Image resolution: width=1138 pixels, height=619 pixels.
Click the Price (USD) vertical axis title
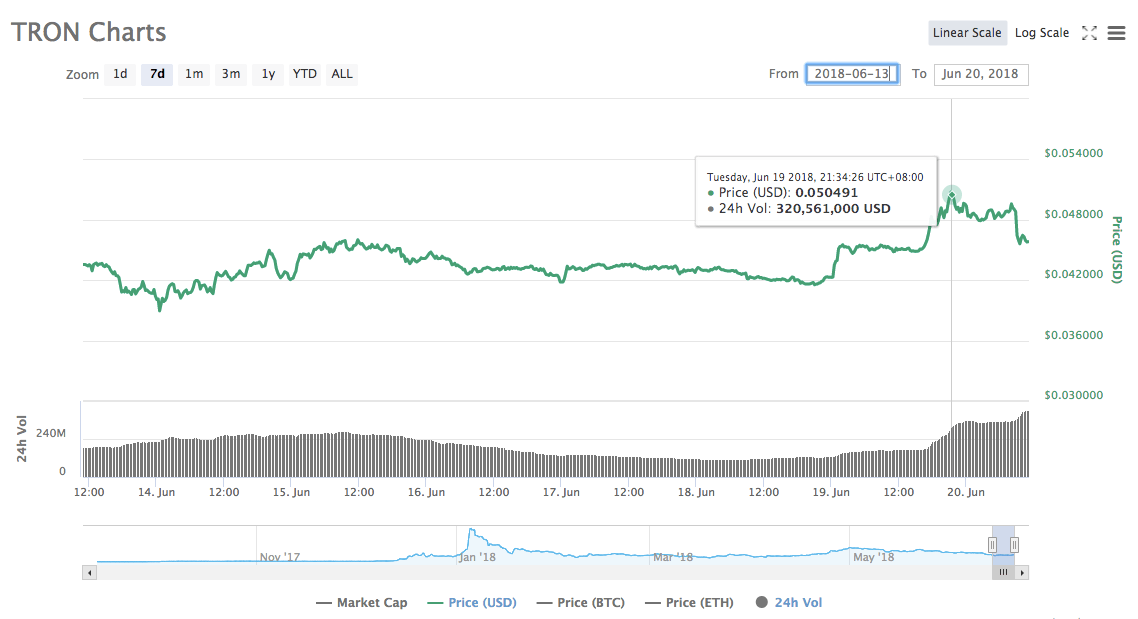pyautogui.click(x=1117, y=250)
